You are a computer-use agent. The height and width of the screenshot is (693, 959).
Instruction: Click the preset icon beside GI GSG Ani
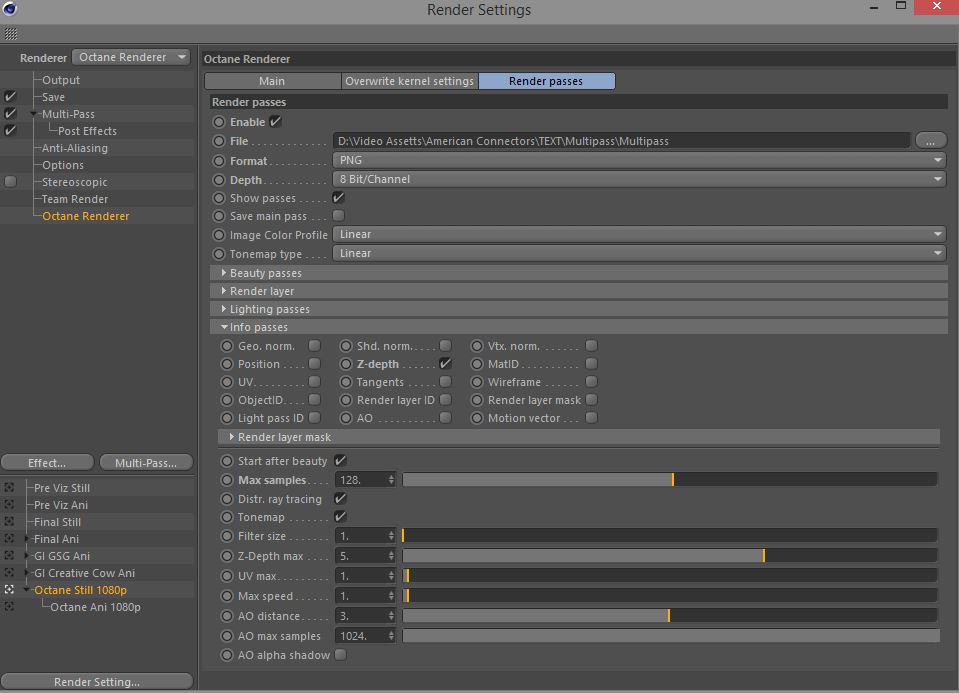pos(9,555)
